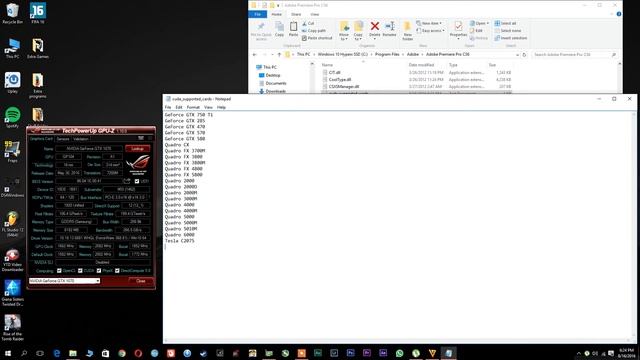Open the recent locations arrow in Explorer
Viewport: 640px width, 360px height.
(x=273, y=54)
